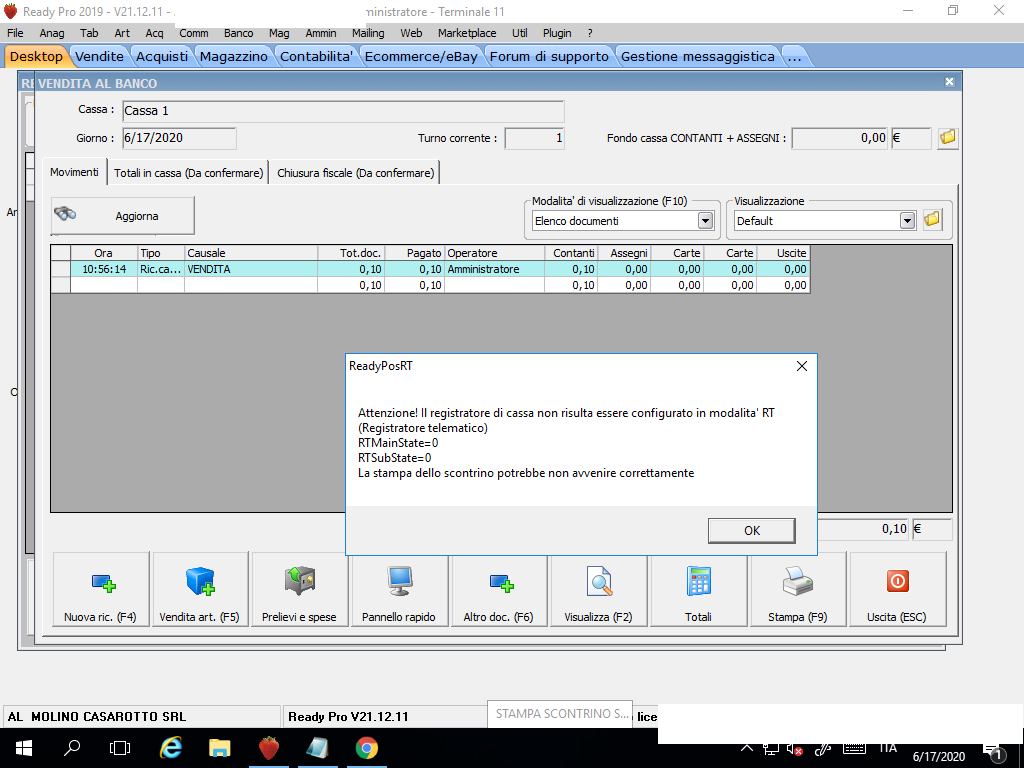Click the Stampa (F9) printer icon
1024x768 pixels.
797,581
